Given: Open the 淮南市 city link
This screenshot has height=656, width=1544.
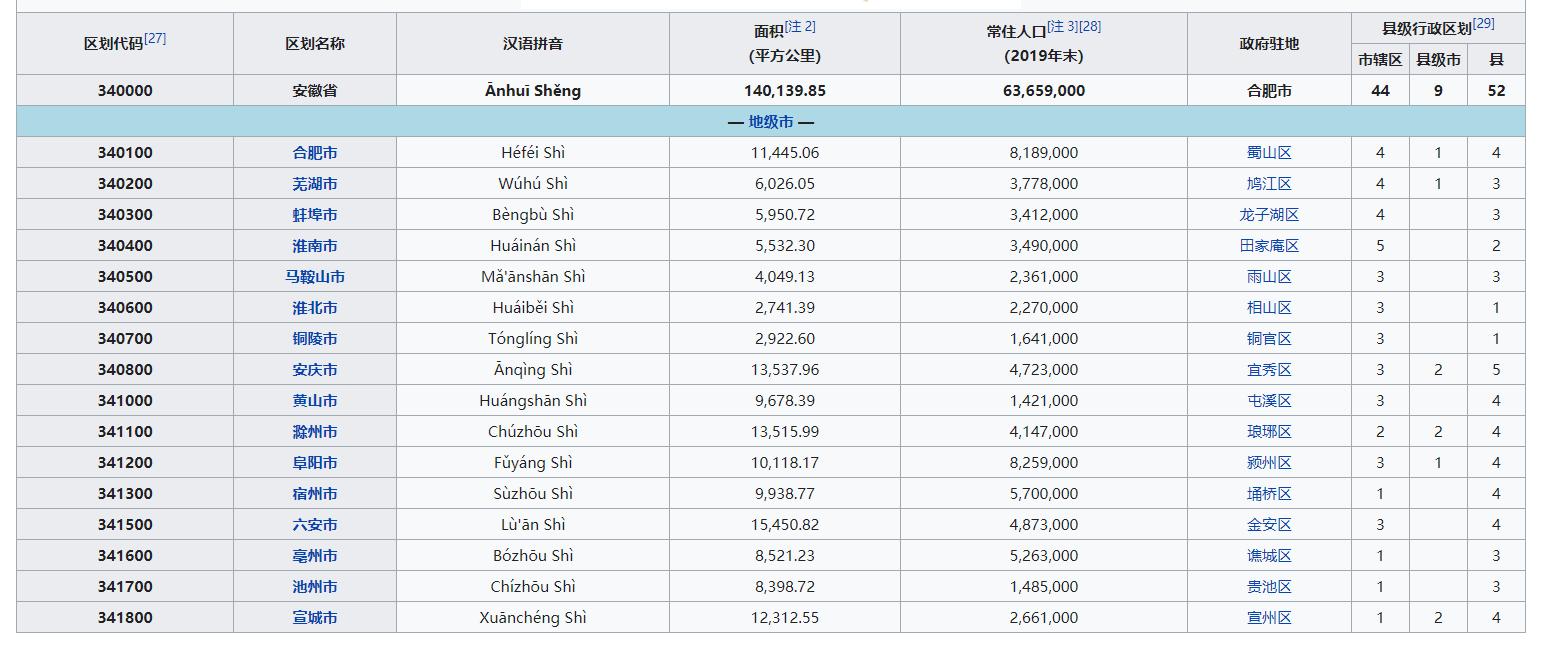Looking at the screenshot, I should click(x=314, y=245).
